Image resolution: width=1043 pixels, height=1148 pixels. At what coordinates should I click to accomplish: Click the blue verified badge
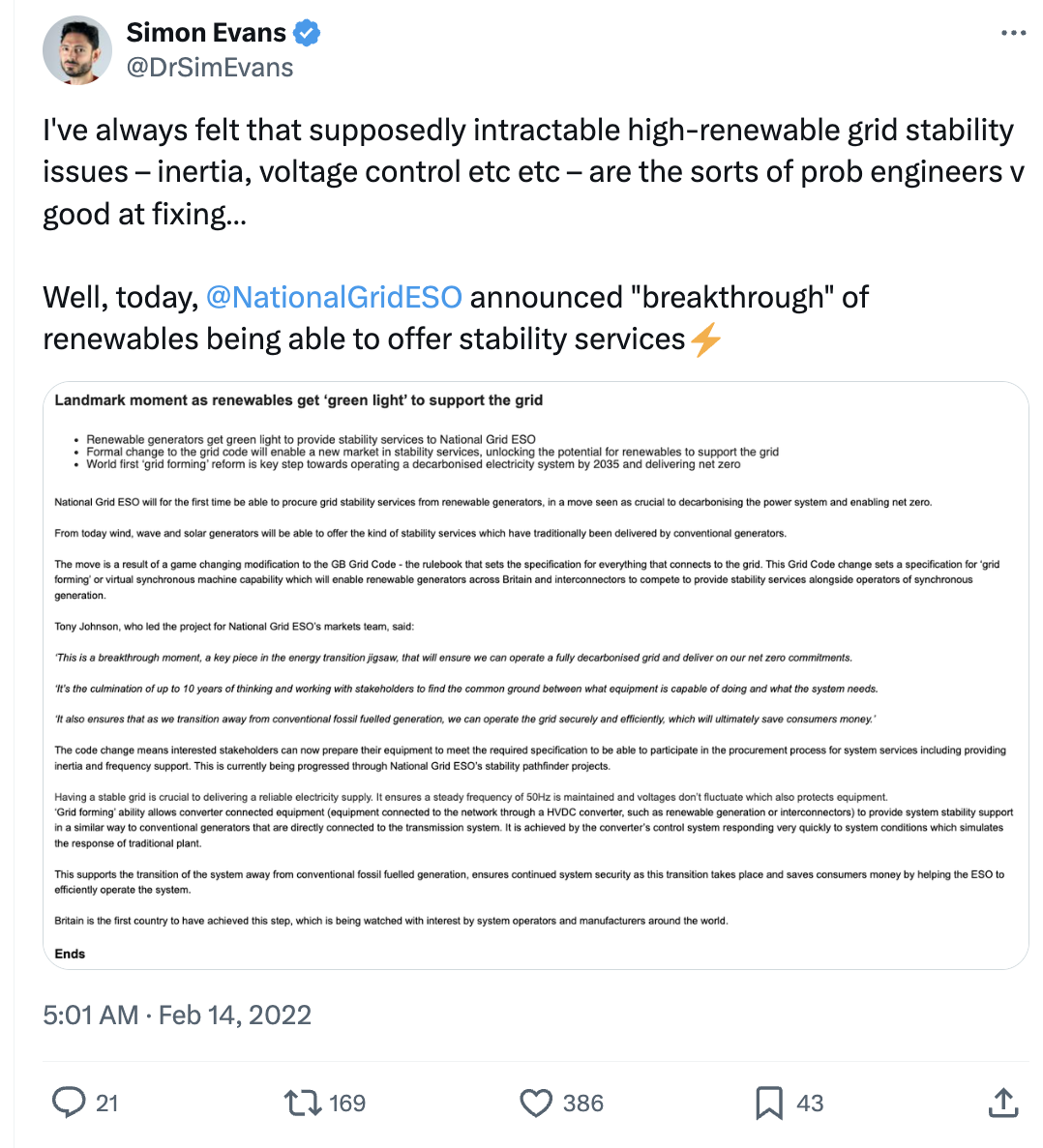307,33
